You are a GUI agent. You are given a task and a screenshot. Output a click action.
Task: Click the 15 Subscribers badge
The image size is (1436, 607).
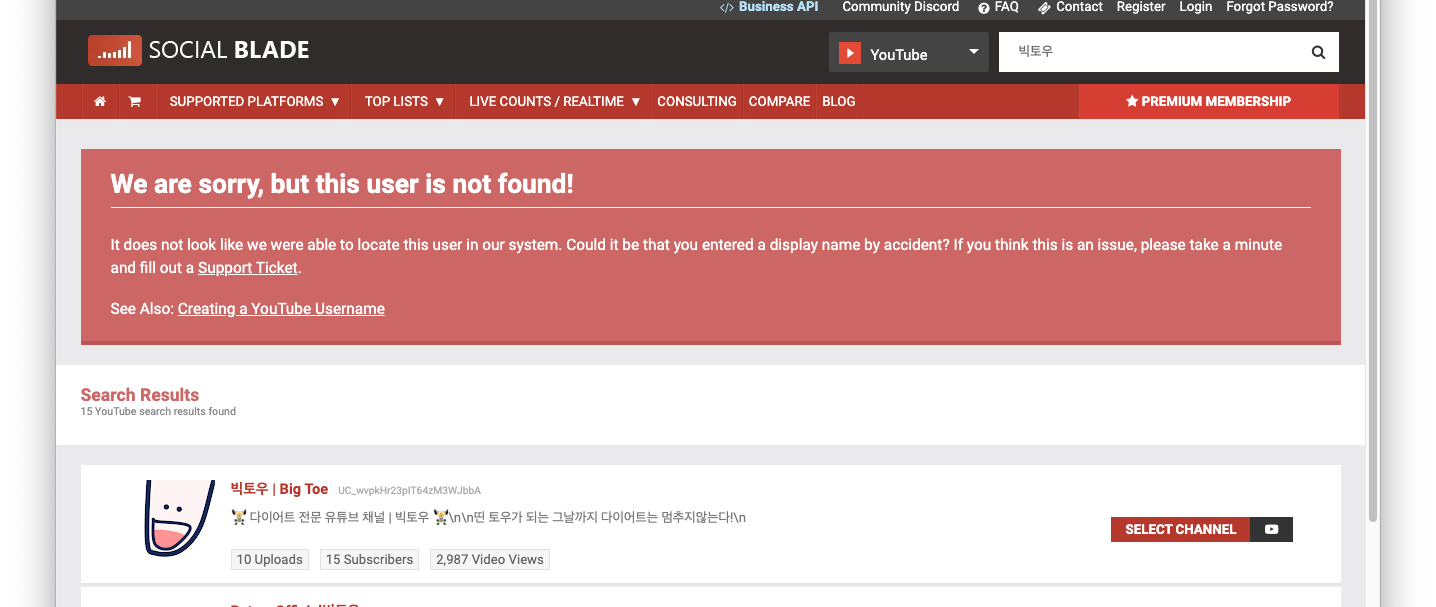coord(369,560)
